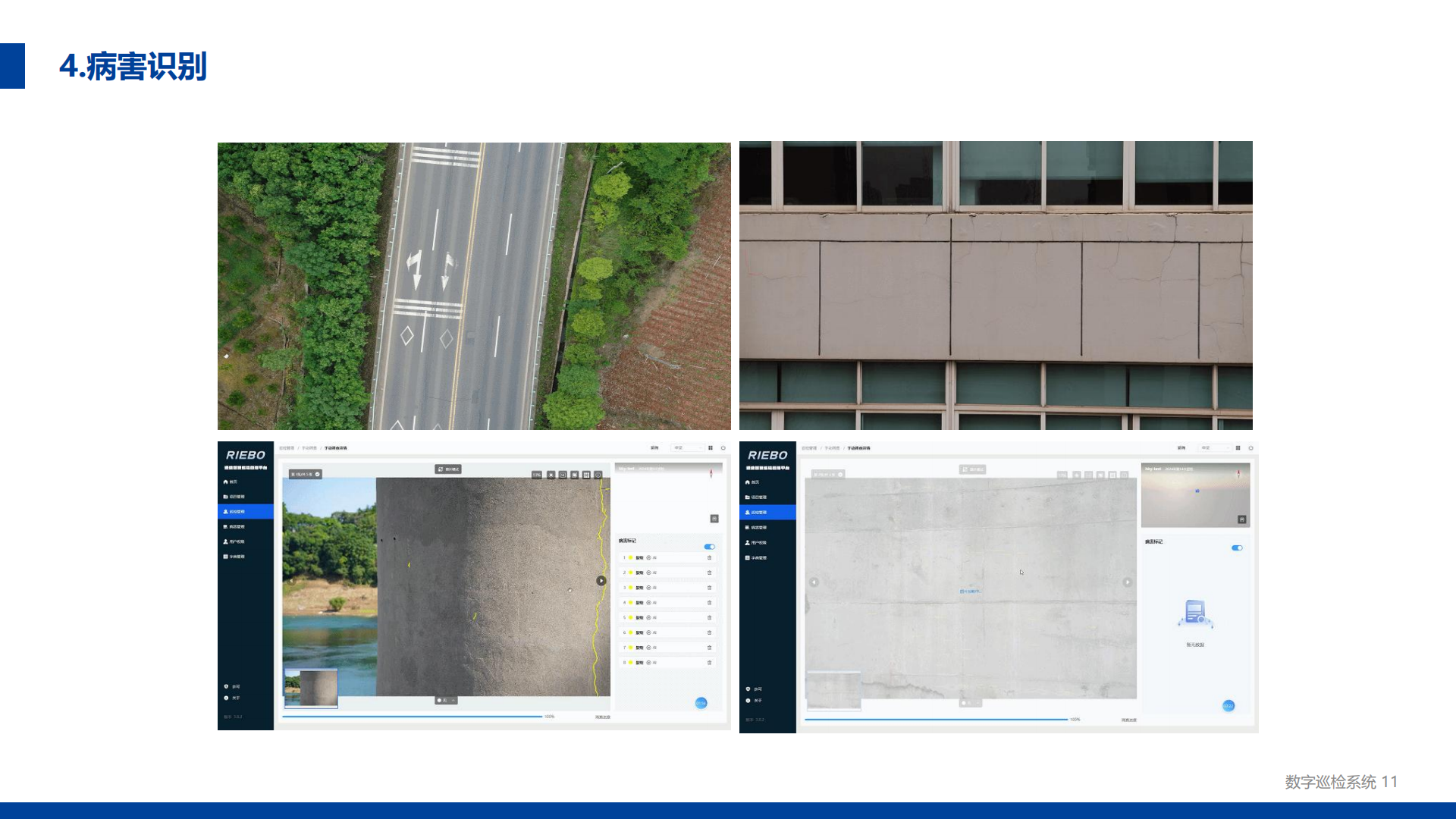Open language dropdown in left app header
The image size is (1456, 819).
pyautogui.click(x=689, y=448)
